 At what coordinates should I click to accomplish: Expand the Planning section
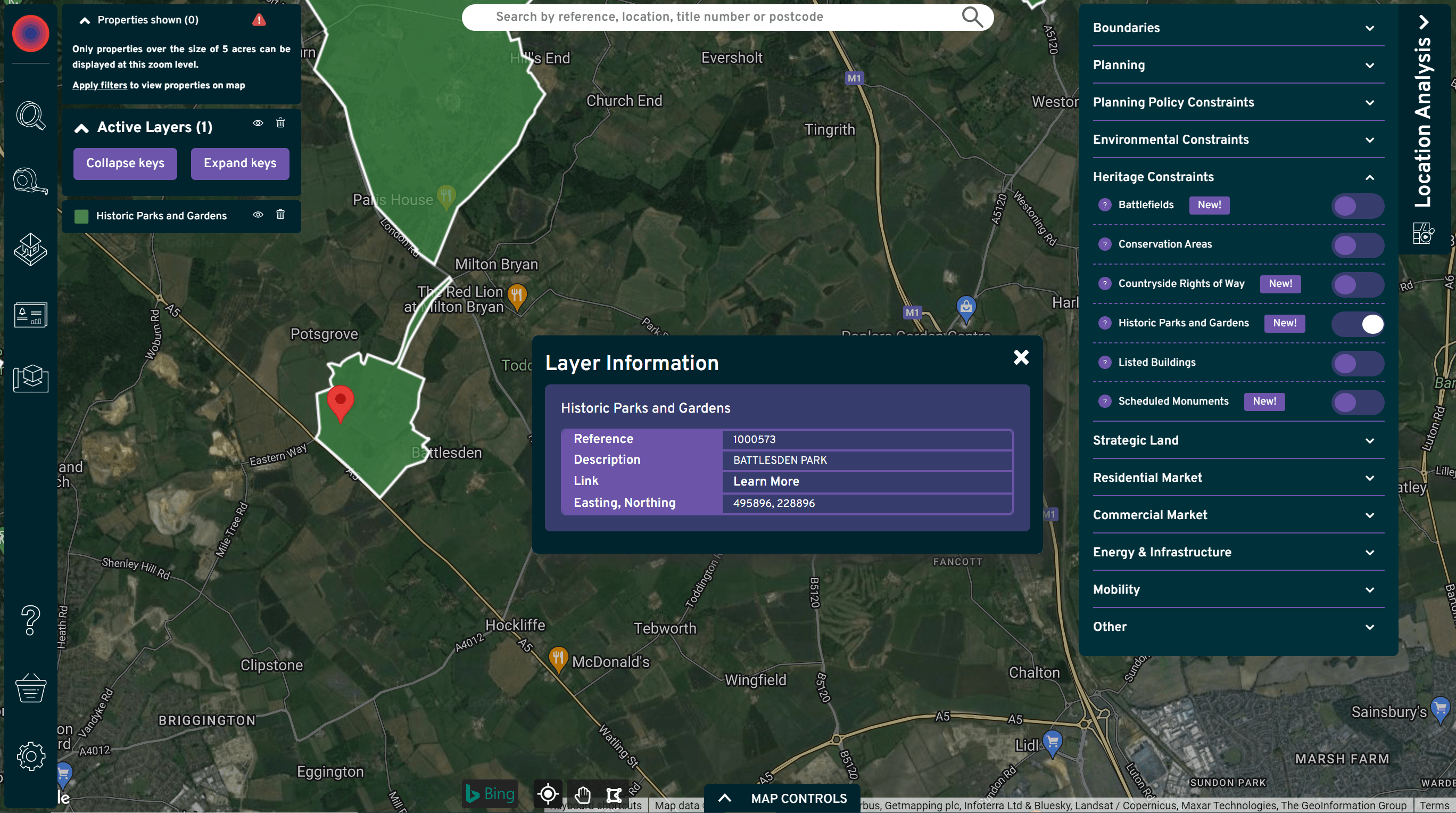[x=1238, y=65]
